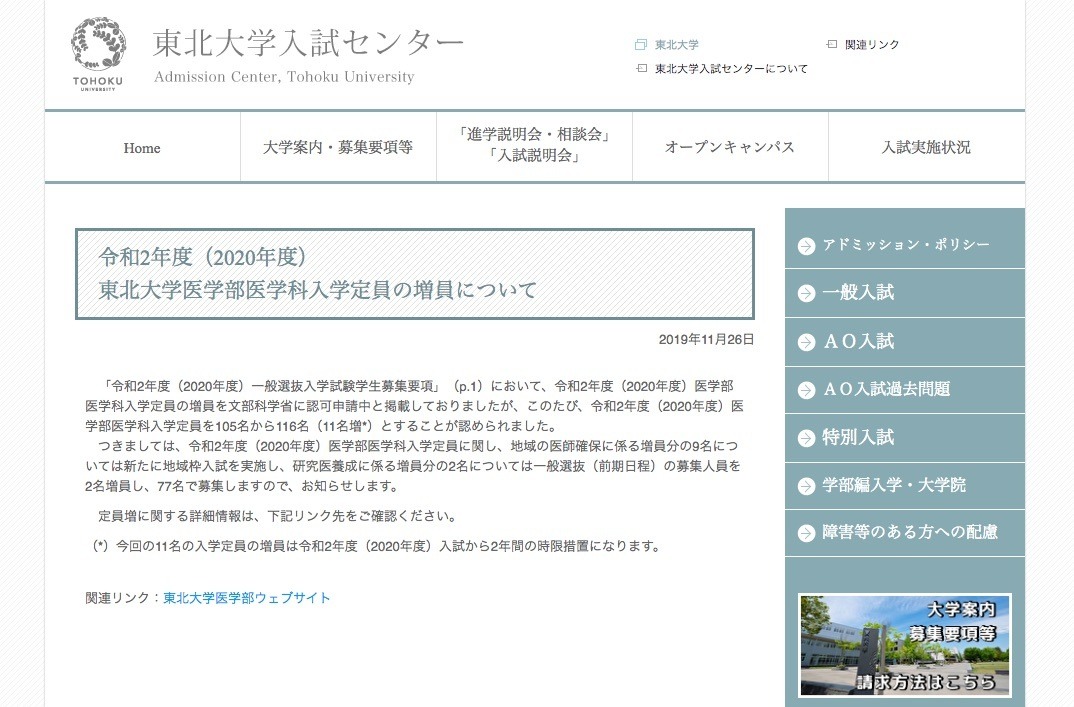Click the 東北大学入試センター site title
1074x707 pixels.
coord(308,43)
